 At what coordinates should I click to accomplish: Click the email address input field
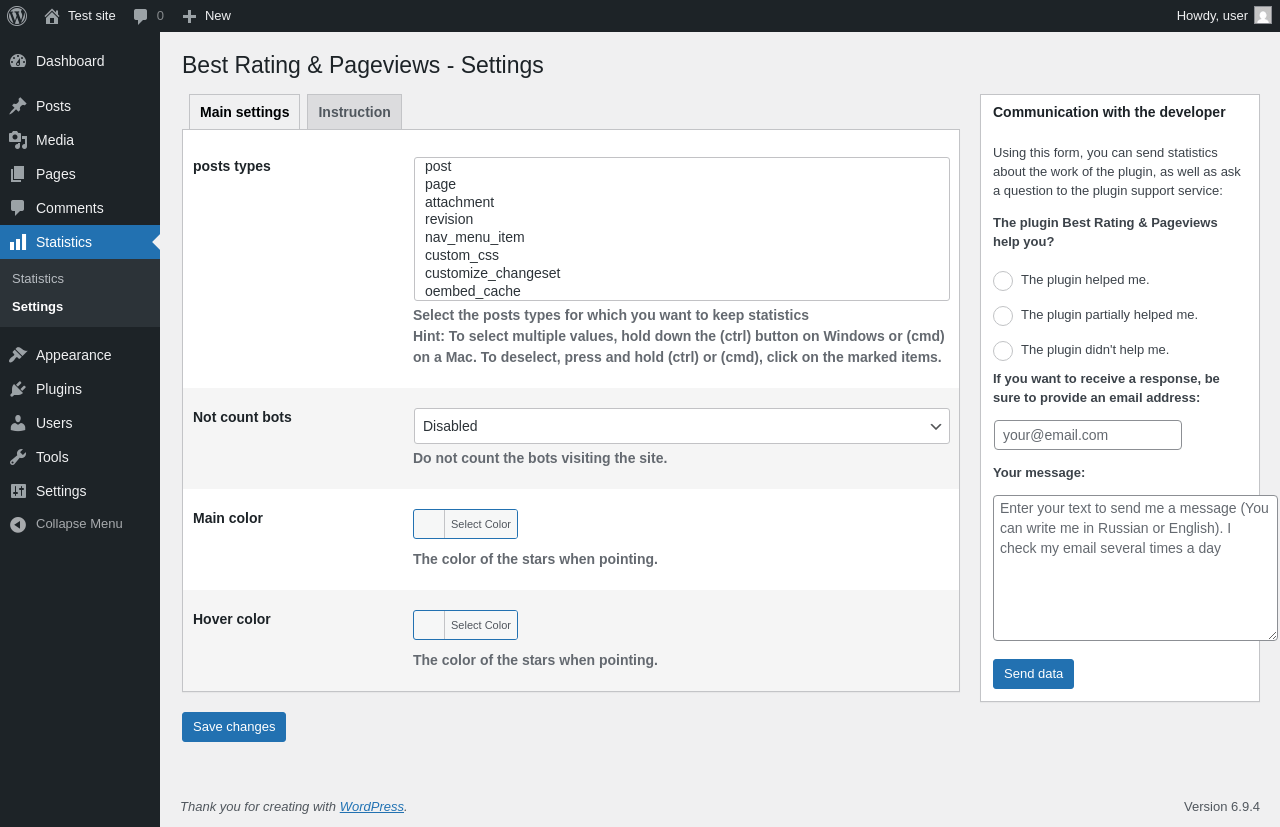coord(1087,435)
